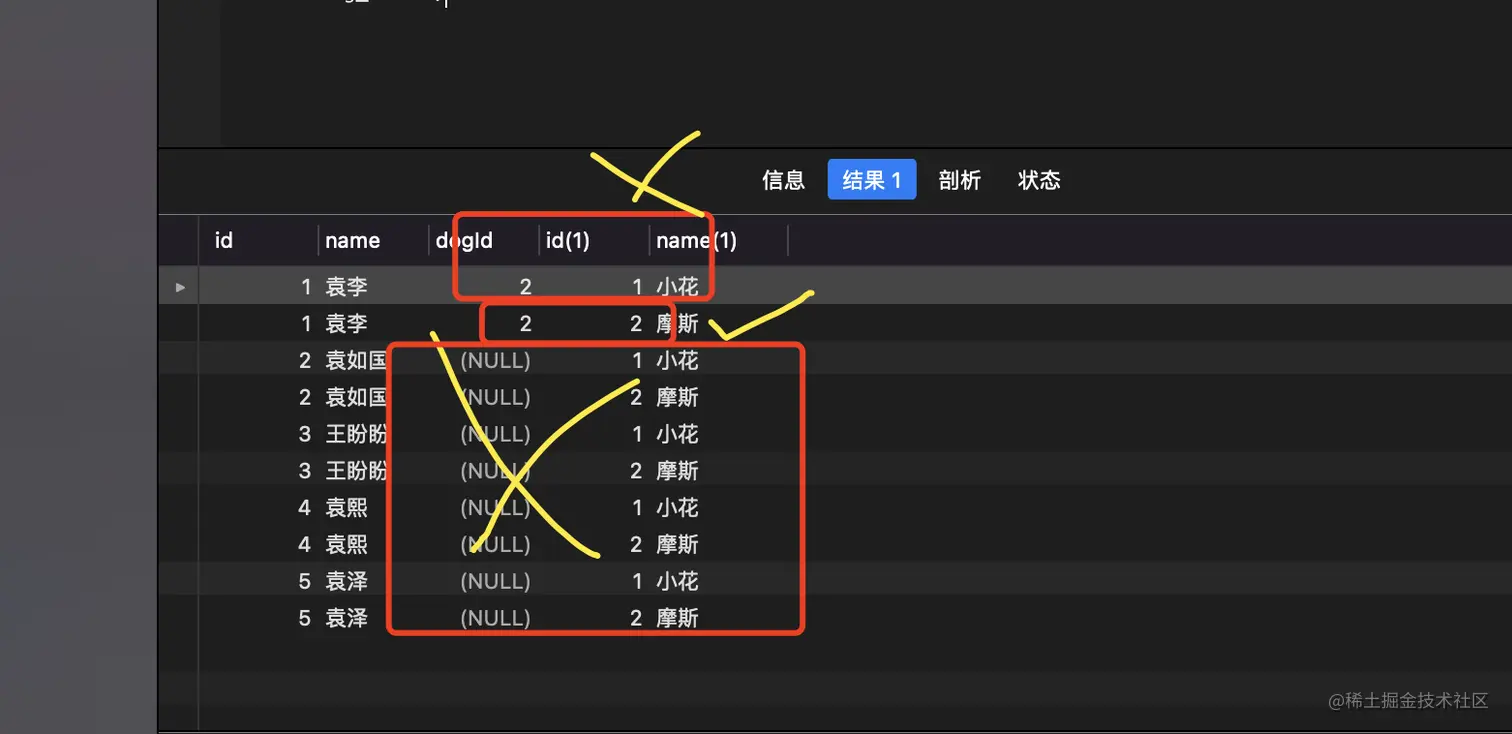1512x734 pixels.
Task: Click id 2 in 袁如国 row with 摩斯
Action: (305, 398)
